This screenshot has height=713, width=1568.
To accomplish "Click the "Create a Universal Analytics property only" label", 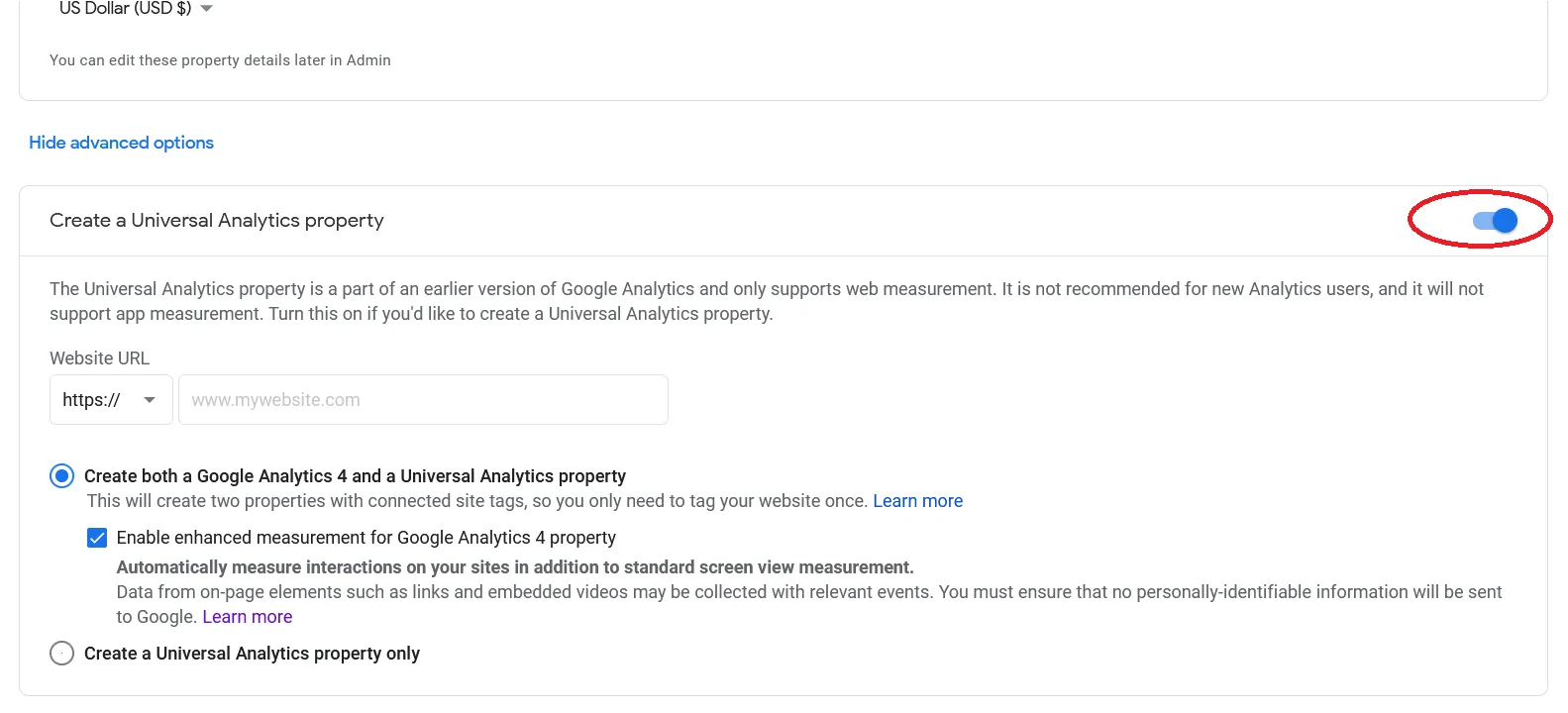I will (x=252, y=654).
